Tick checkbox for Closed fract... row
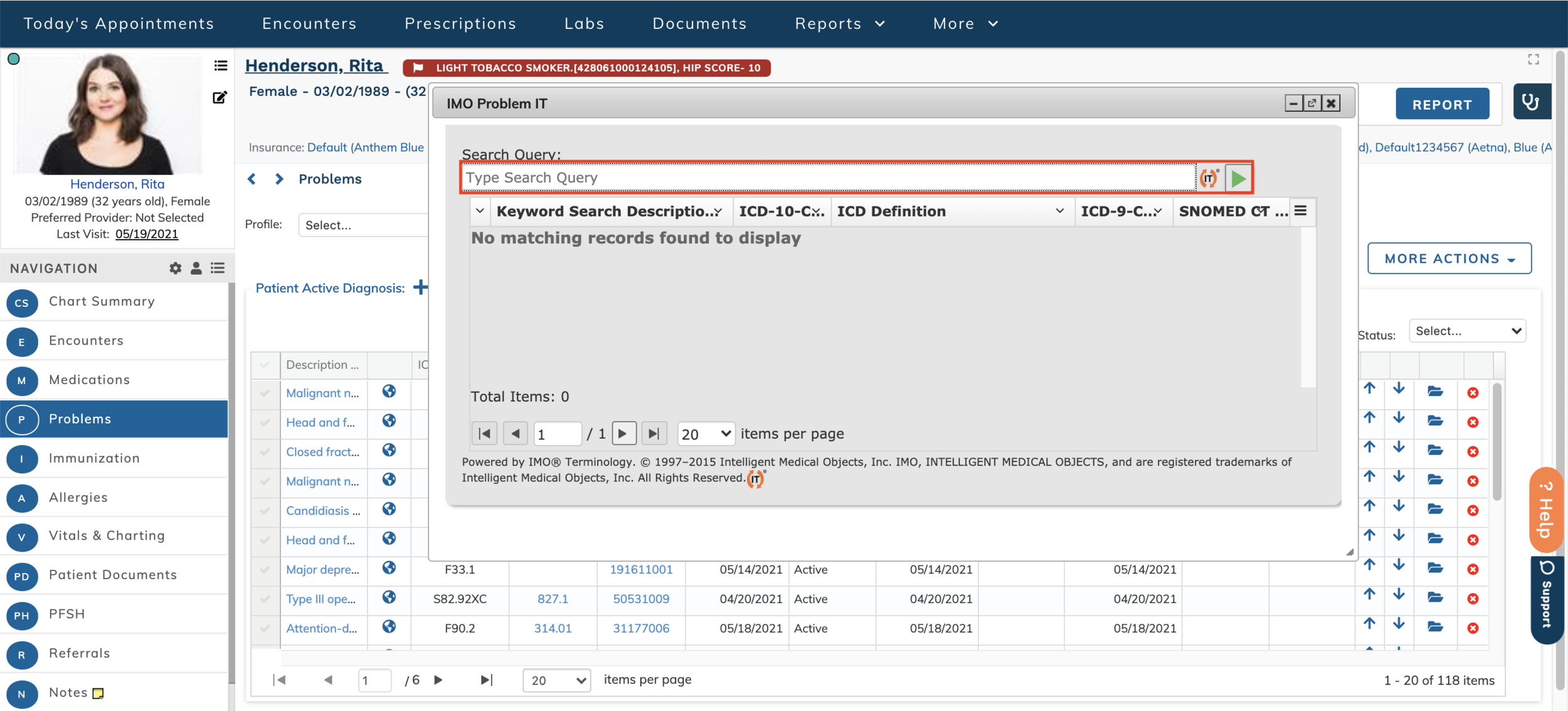The height and width of the screenshot is (711, 1568). tap(265, 452)
